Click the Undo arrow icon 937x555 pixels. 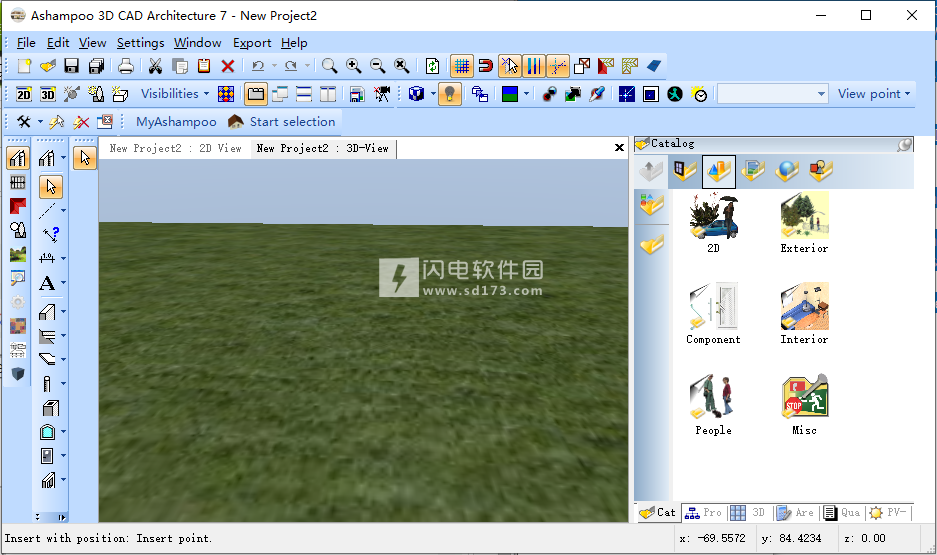(258, 66)
